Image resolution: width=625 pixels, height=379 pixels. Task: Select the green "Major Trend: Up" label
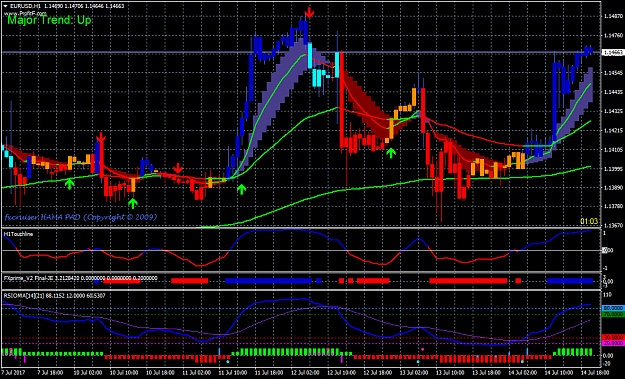coord(50,20)
